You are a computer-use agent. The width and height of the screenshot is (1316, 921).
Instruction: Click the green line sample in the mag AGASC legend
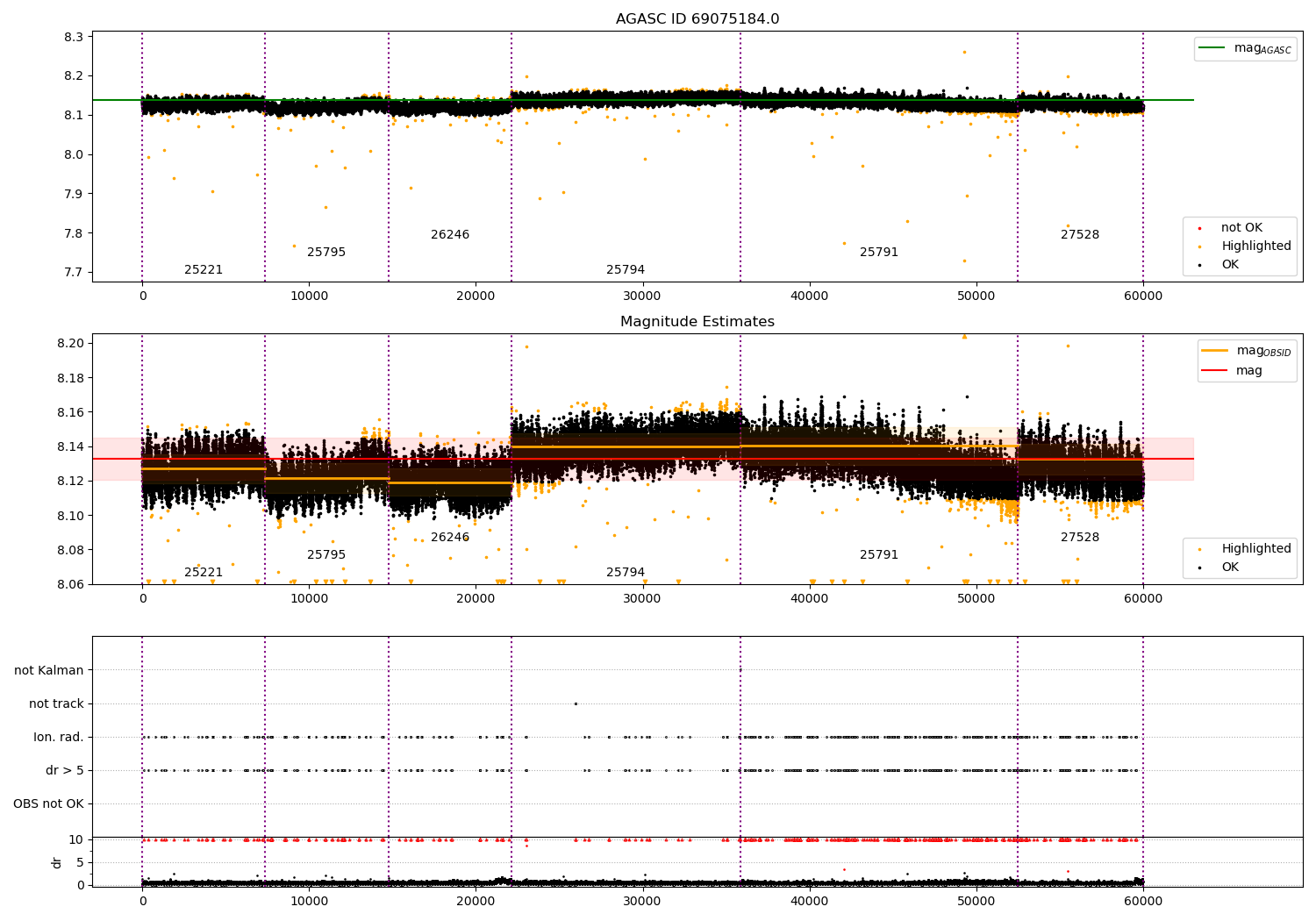point(1212,48)
